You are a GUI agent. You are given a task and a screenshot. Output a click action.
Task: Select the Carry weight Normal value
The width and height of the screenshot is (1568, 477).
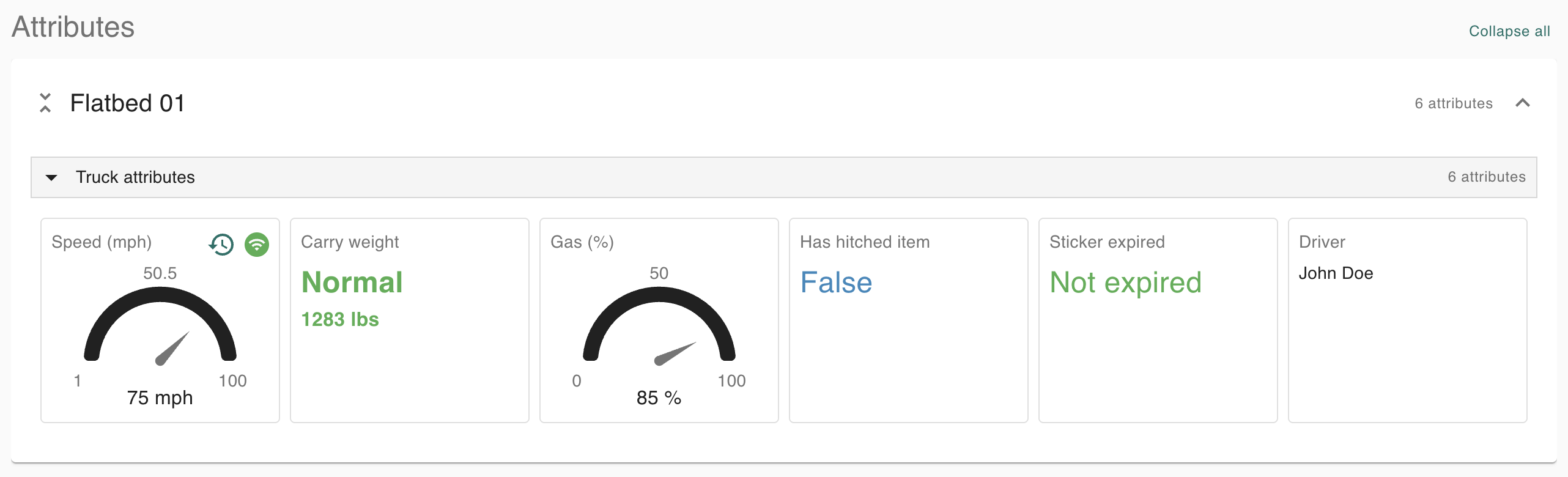(x=352, y=283)
